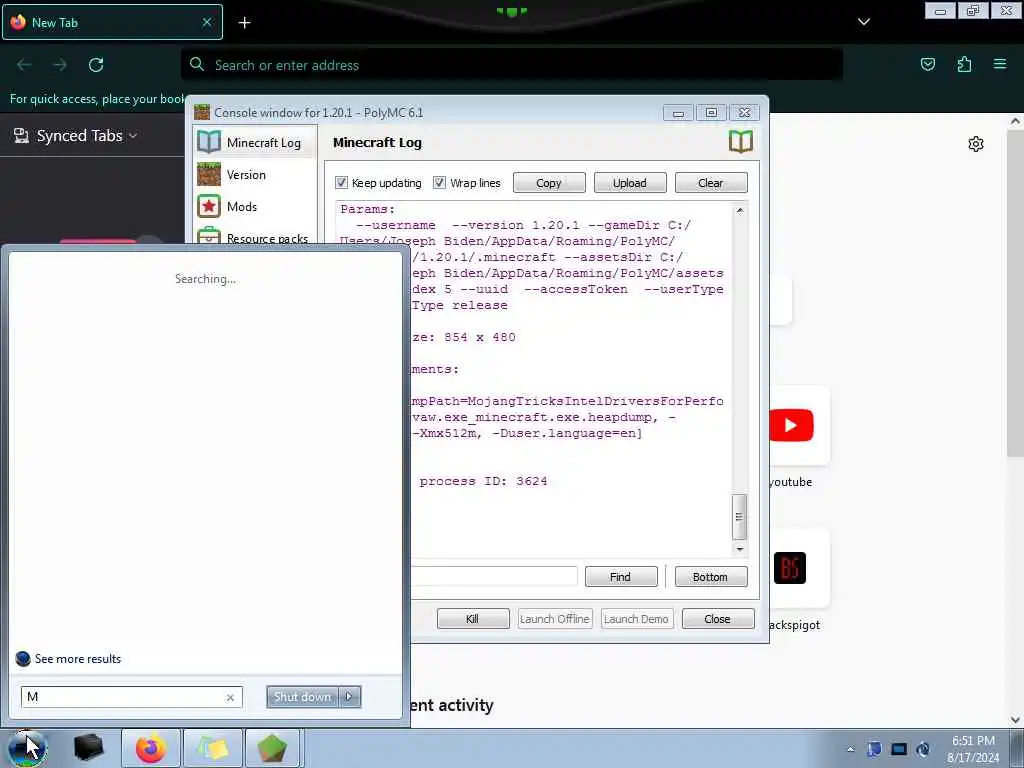Upload the Minecraft log
Viewport: 1024px width, 768px height.
630,183
